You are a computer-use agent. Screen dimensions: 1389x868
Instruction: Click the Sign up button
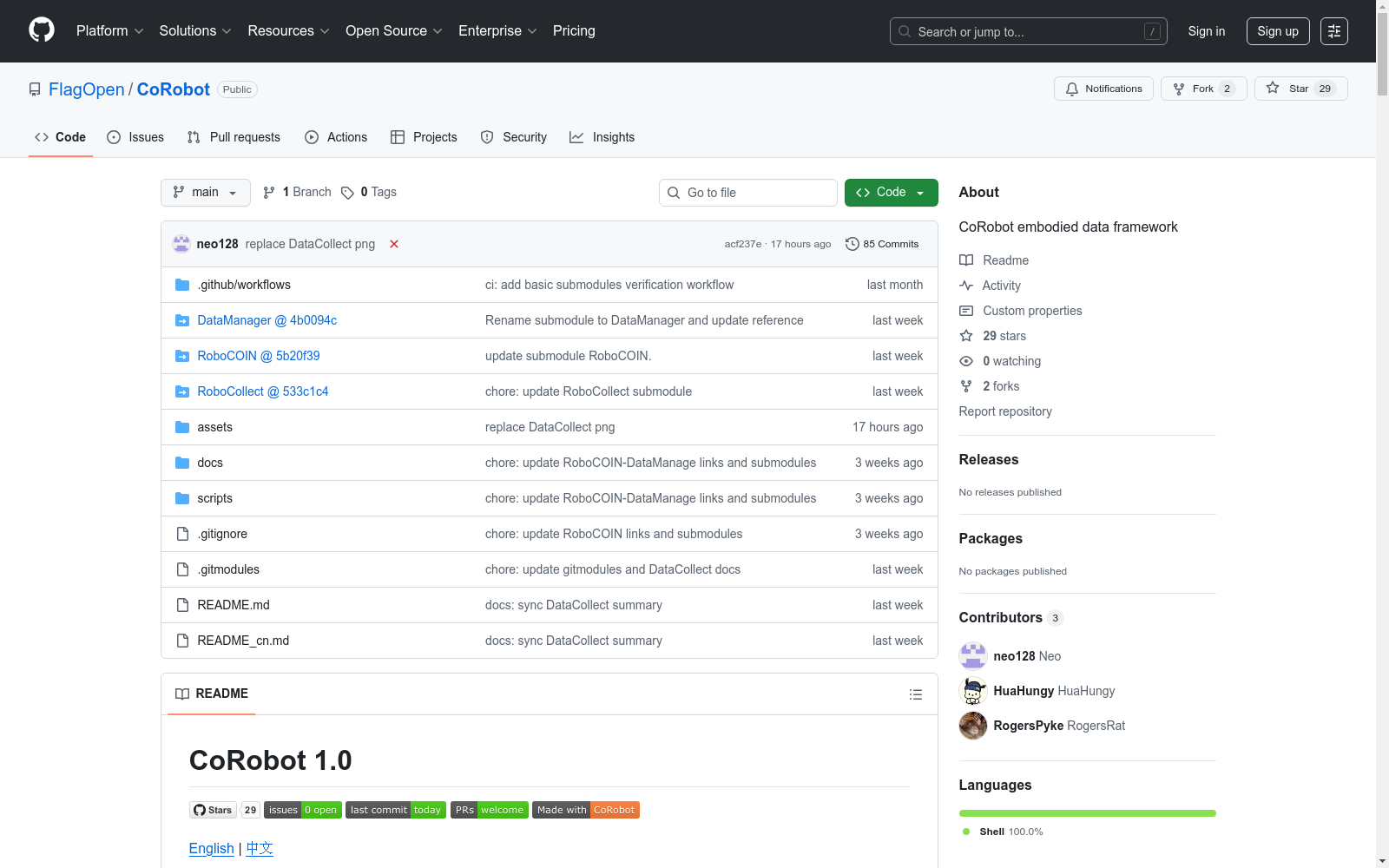(1278, 31)
